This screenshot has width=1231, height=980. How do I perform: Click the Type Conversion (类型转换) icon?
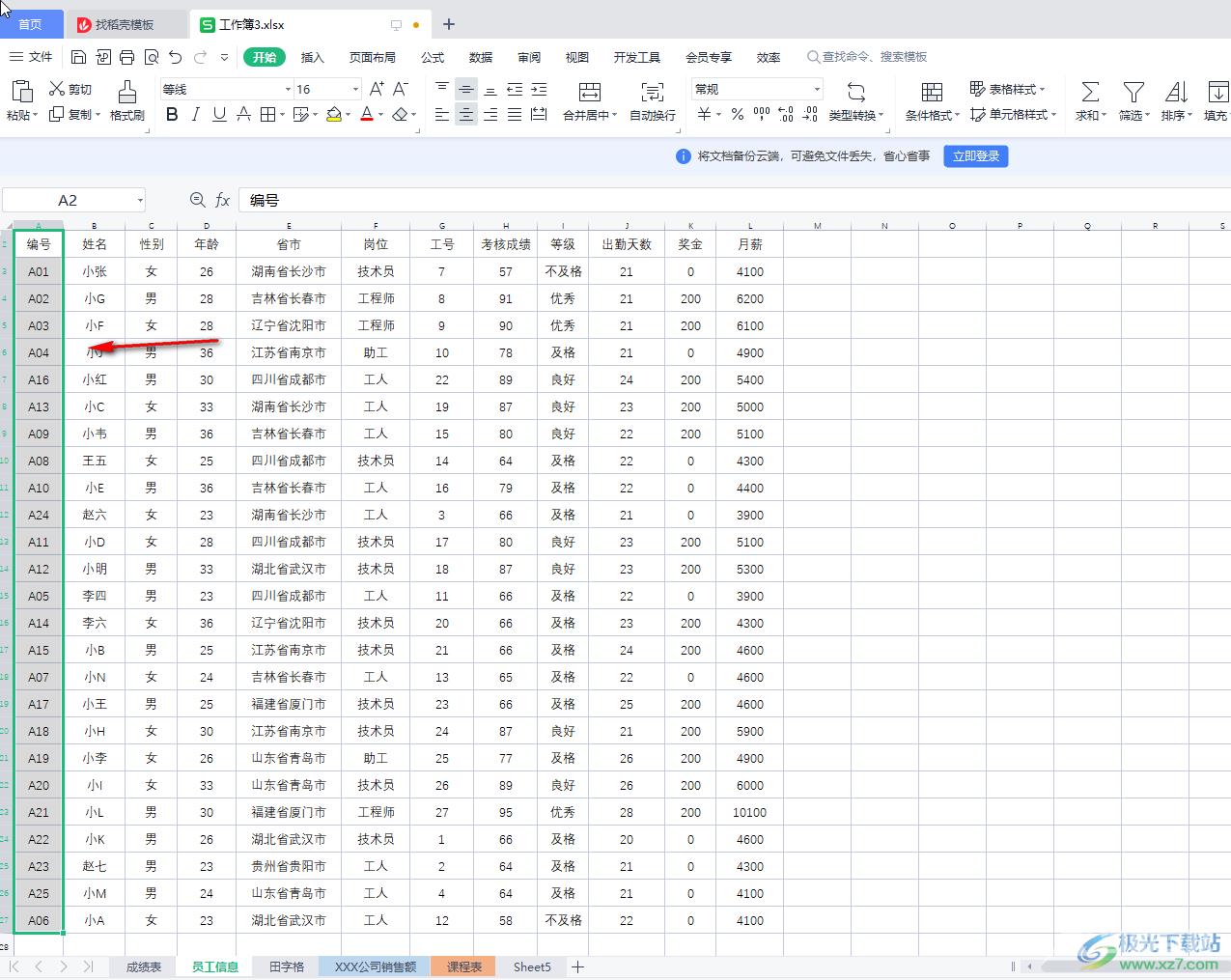(x=856, y=92)
